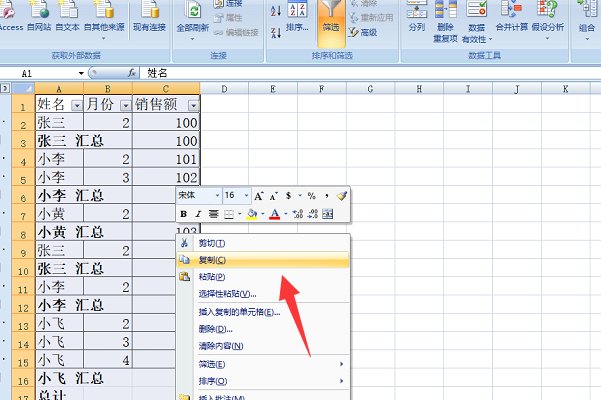Click the Increase Font Size icon
Viewport: 601px width, 400px height.
pyautogui.click(x=259, y=196)
